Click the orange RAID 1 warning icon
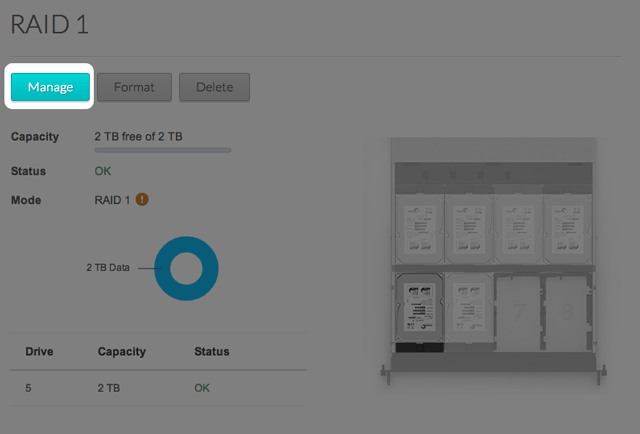640x434 pixels. [x=142, y=199]
